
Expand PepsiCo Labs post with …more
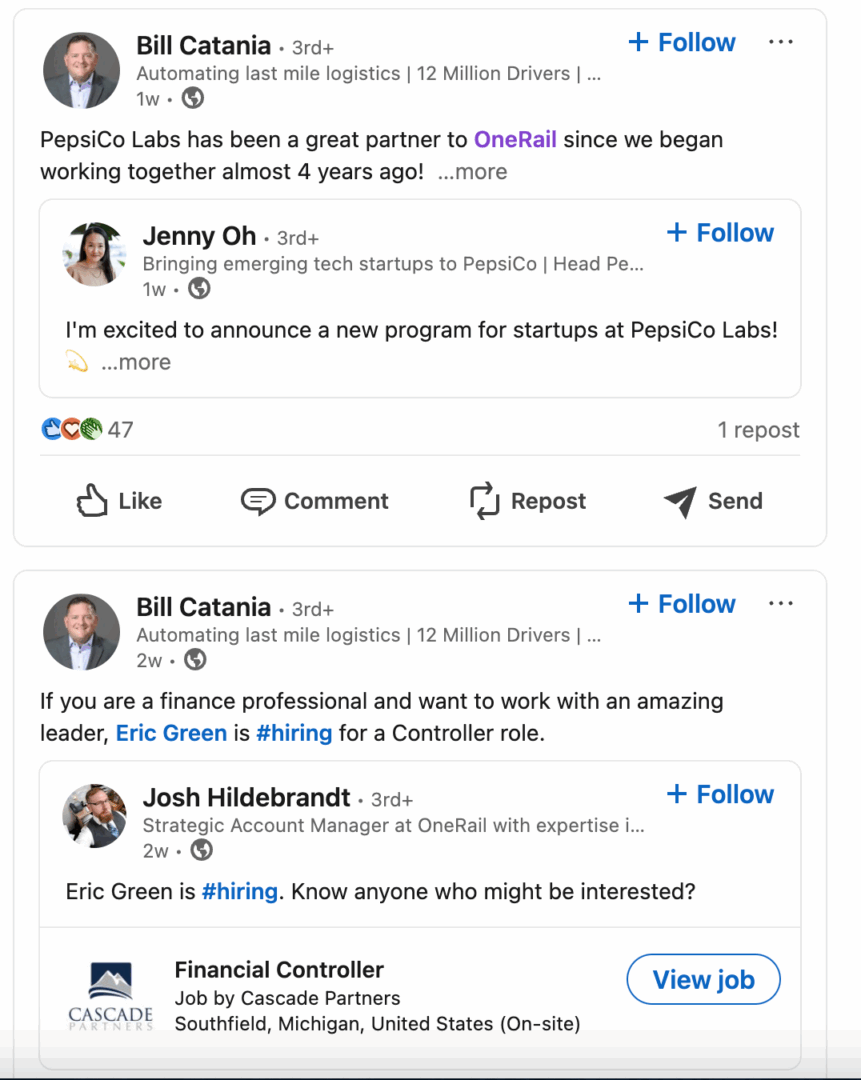472,172
